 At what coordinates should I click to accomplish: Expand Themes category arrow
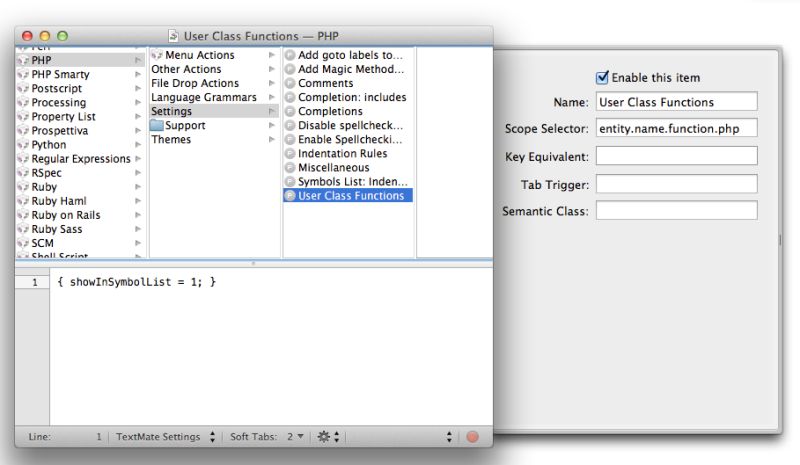tap(272, 139)
